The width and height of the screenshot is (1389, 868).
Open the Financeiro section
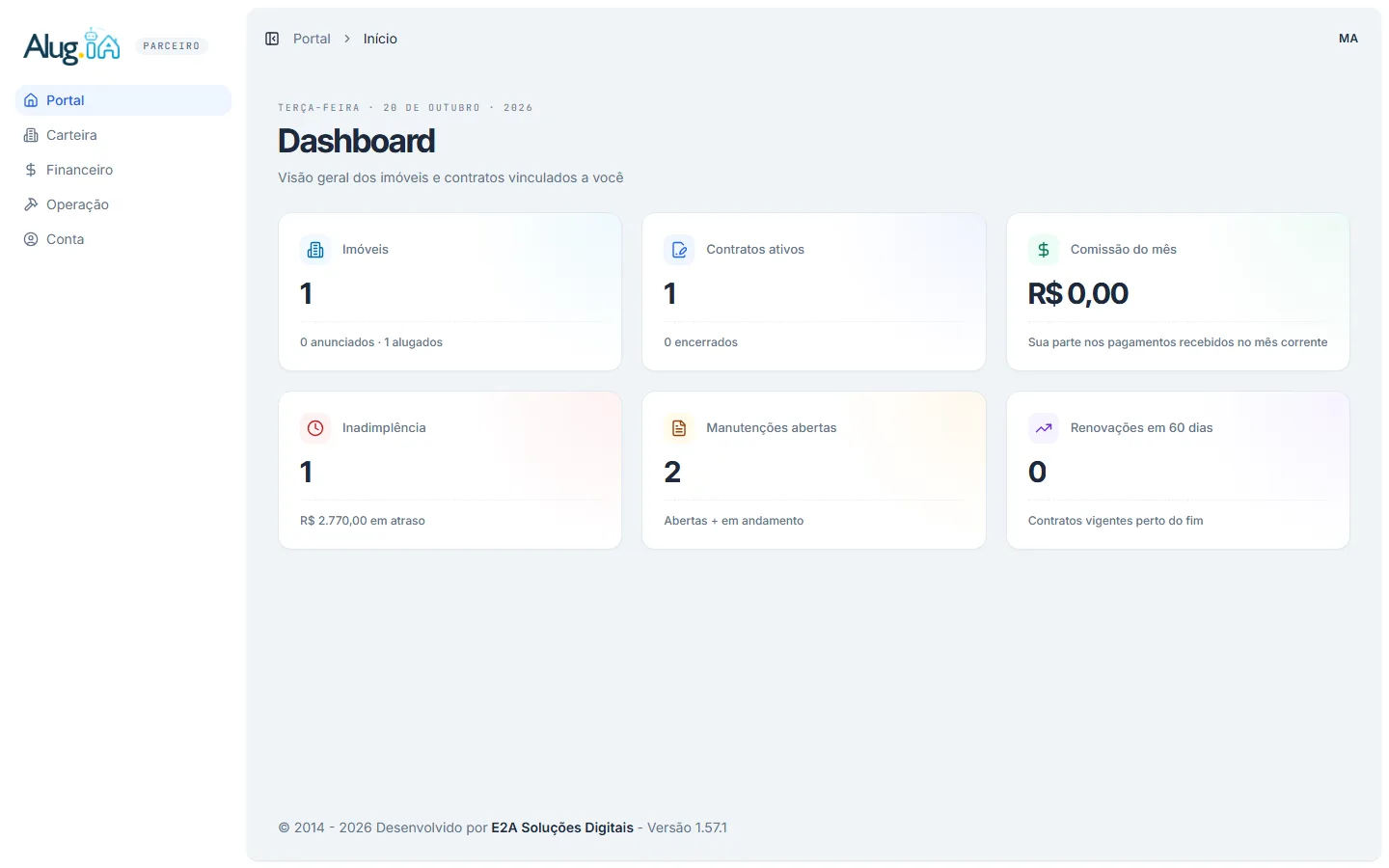click(123, 170)
